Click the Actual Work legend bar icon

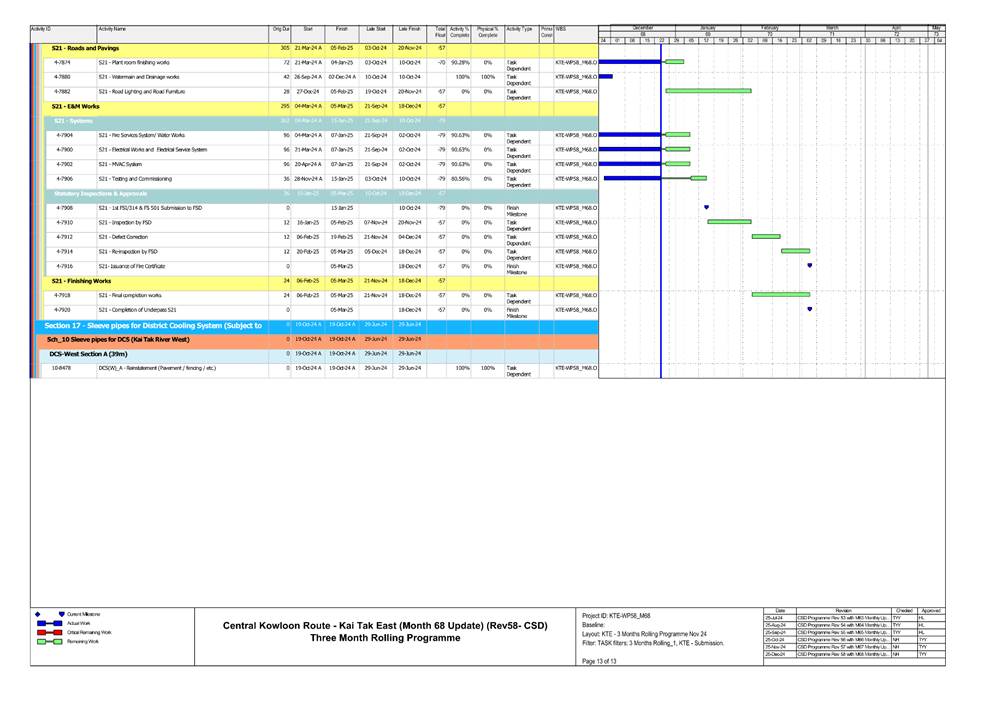coord(50,623)
